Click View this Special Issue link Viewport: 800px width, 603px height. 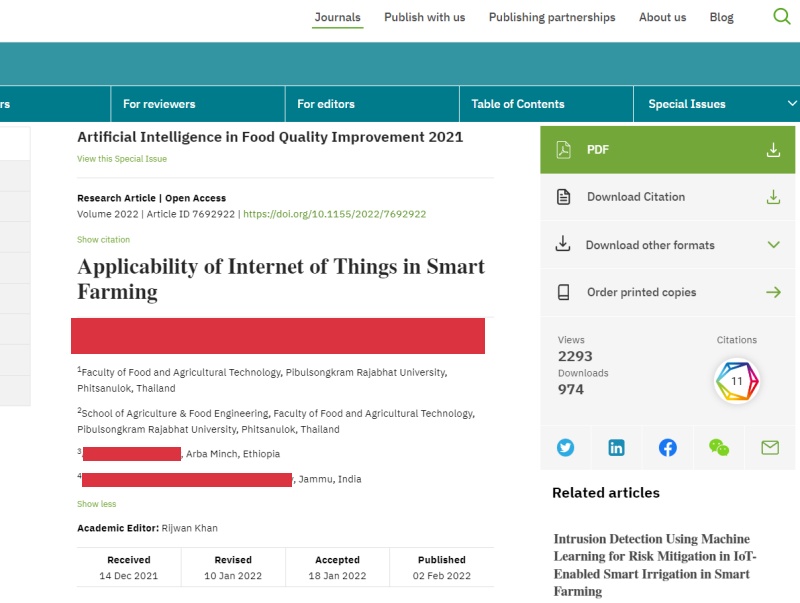[x=122, y=159]
